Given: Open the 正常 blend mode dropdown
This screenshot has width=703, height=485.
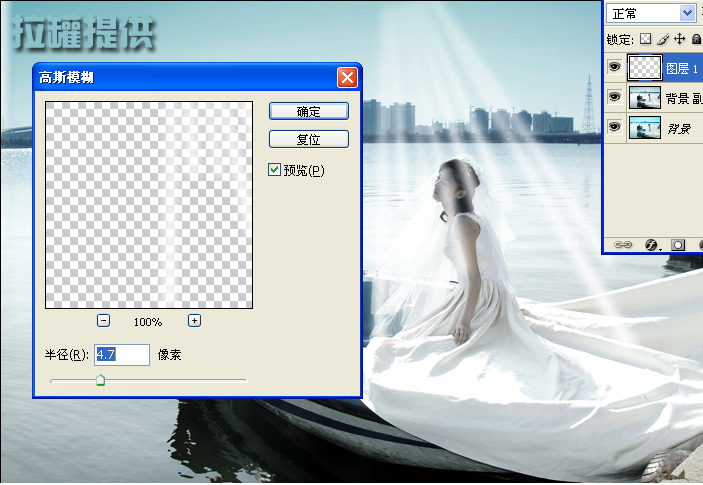Looking at the screenshot, I should coord(651,13).
